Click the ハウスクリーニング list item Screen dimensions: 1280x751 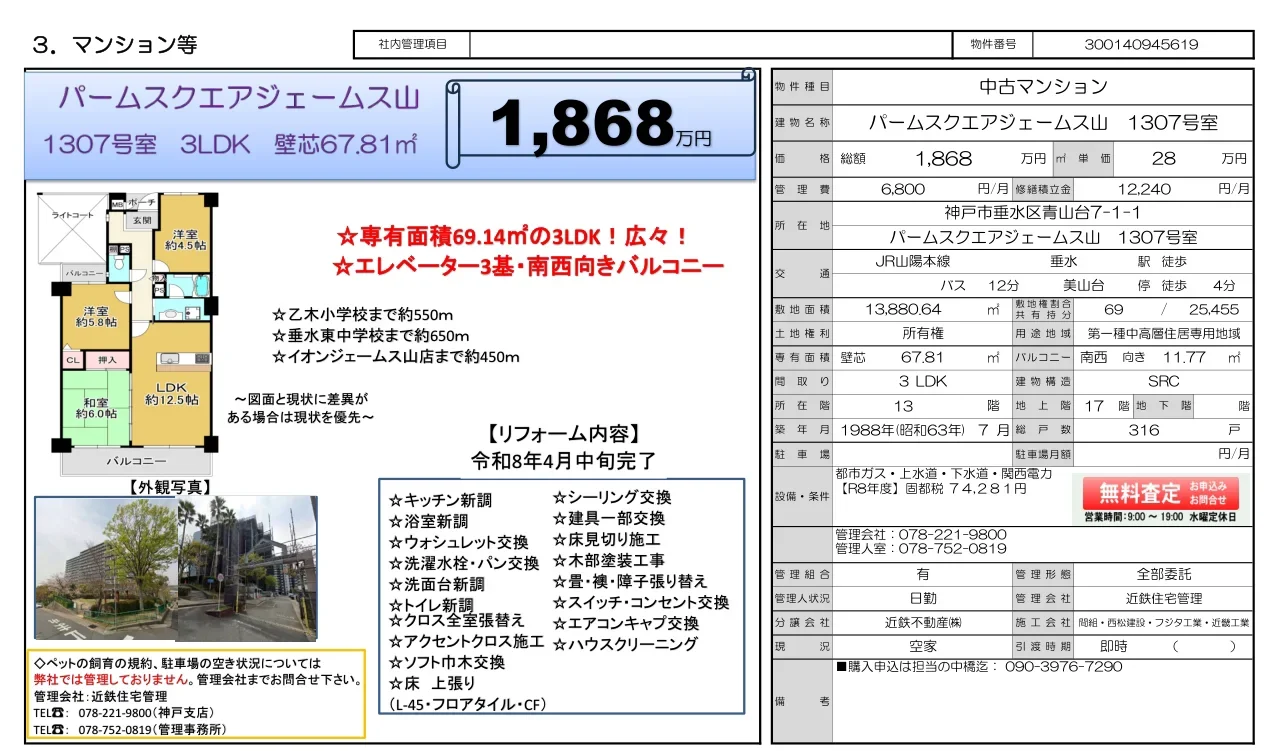(625, 644)
